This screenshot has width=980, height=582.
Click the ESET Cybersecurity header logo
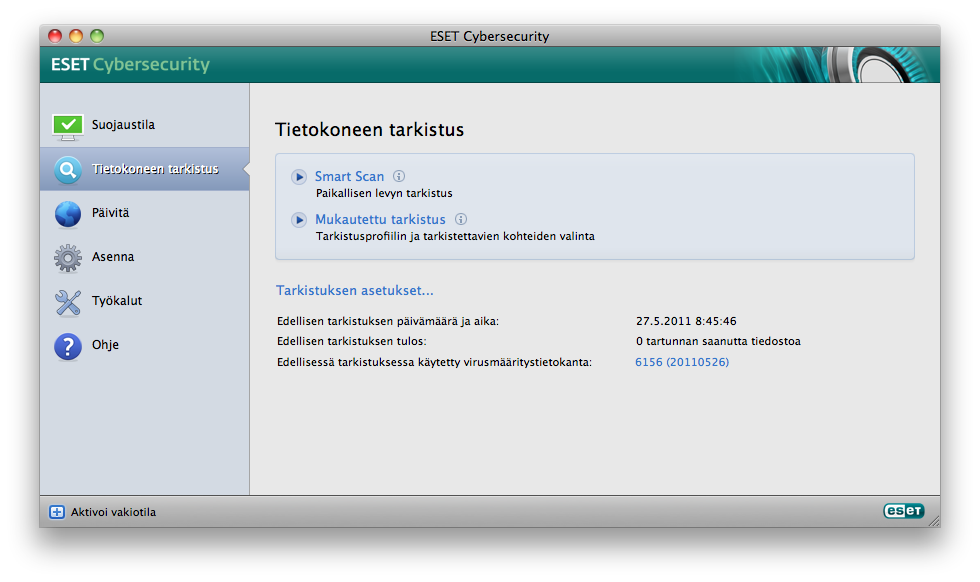[x=130, y=64]
